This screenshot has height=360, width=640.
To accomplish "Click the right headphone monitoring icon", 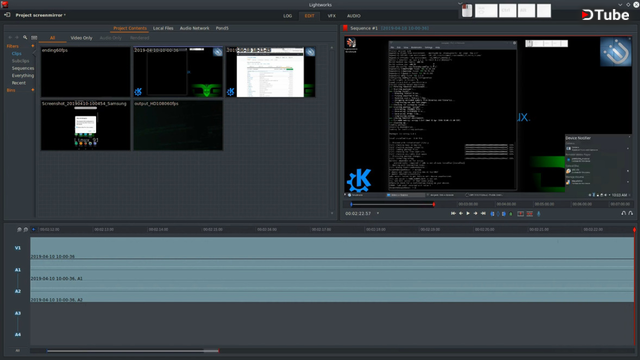I will 631,213.
